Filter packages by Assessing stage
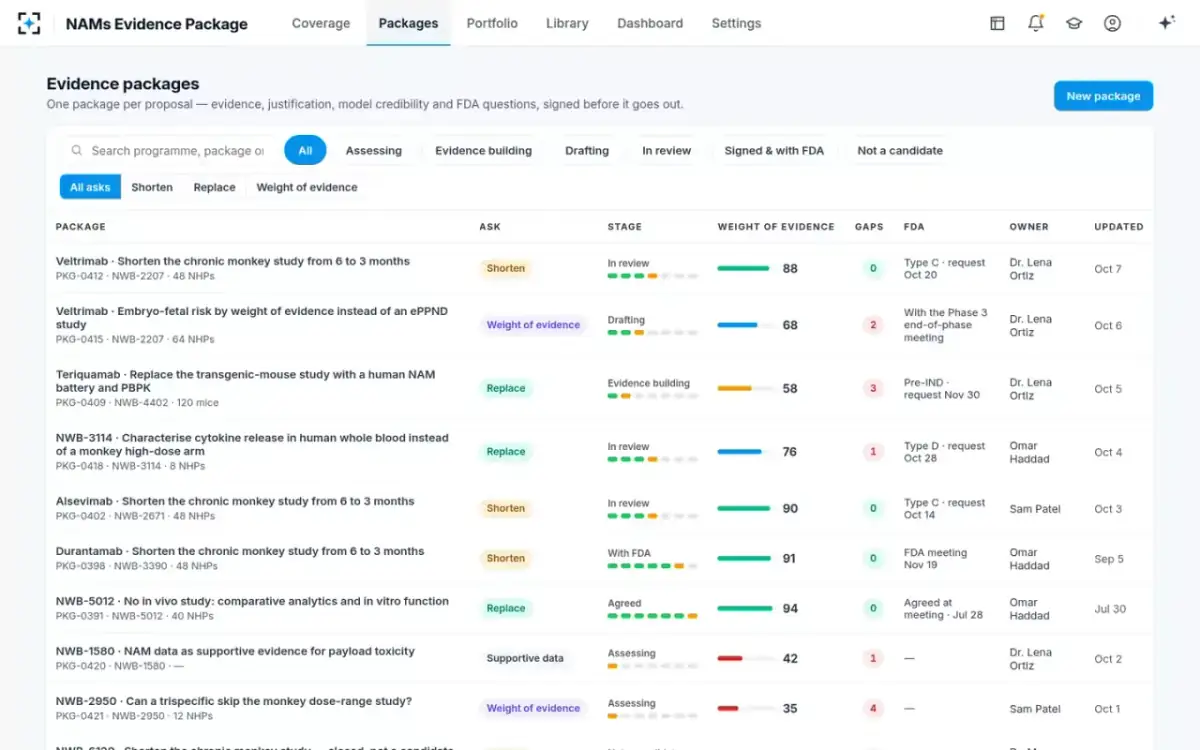 tap(374, 151)
